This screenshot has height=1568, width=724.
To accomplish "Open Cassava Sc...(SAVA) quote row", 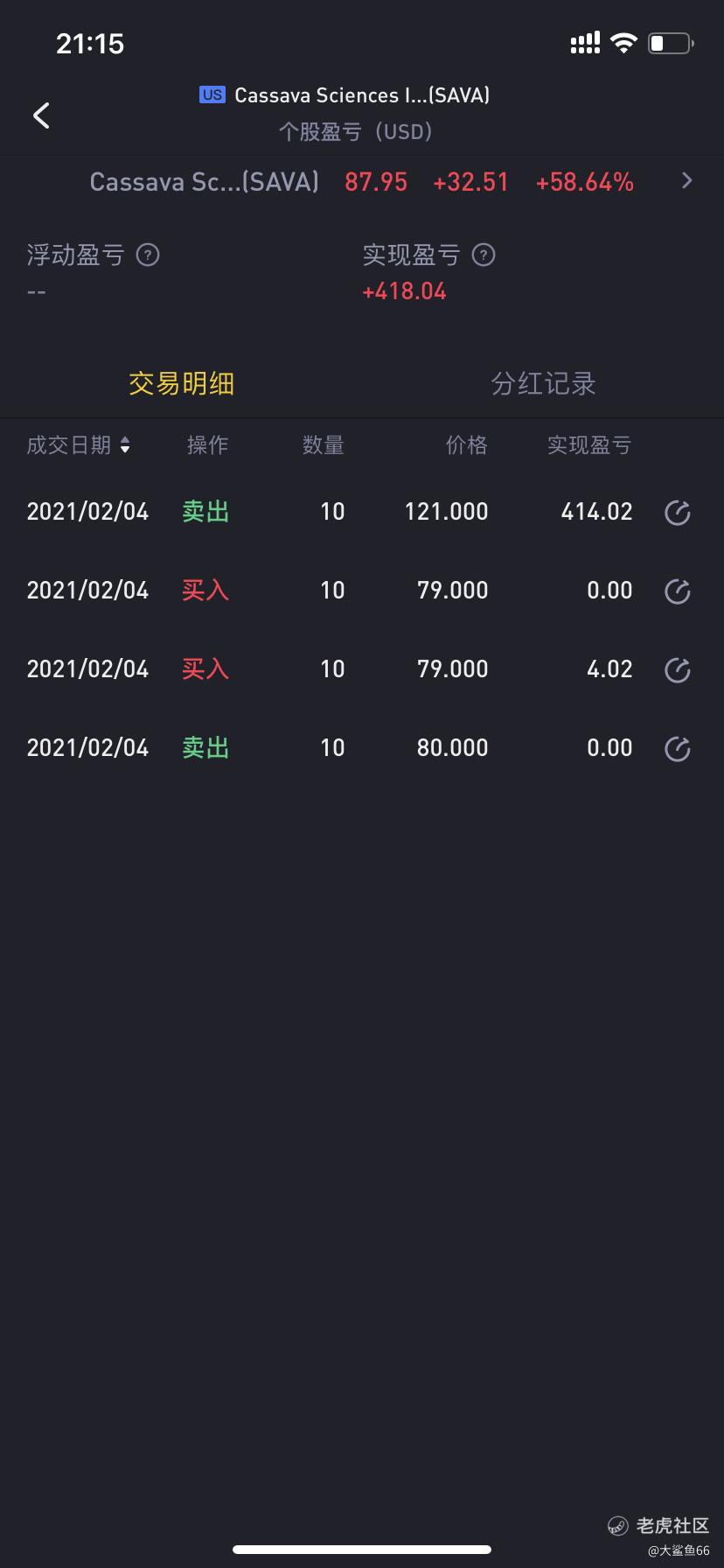I will click(205, 182).
